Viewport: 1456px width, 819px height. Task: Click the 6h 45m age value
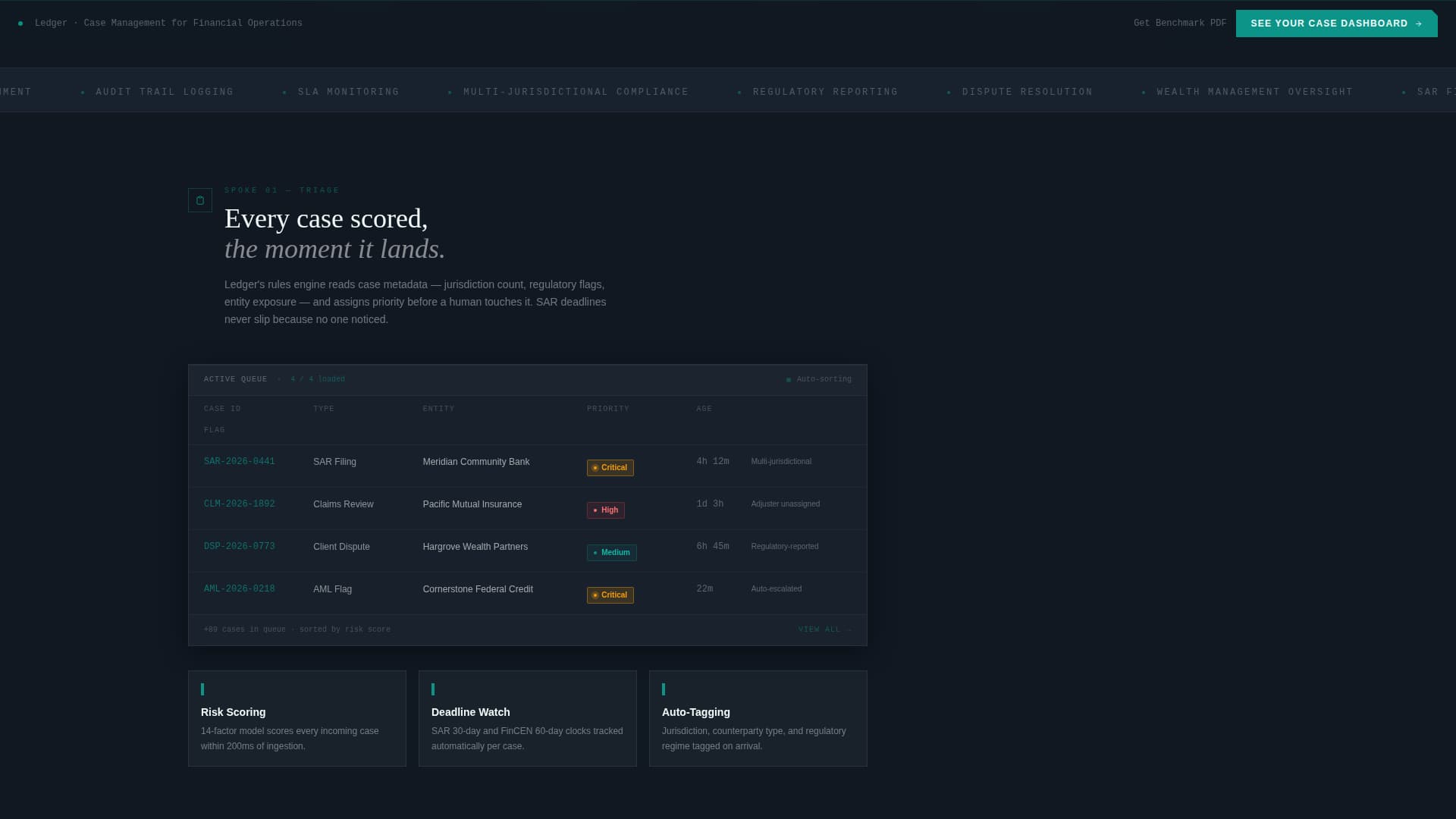(x=713, y=547)
